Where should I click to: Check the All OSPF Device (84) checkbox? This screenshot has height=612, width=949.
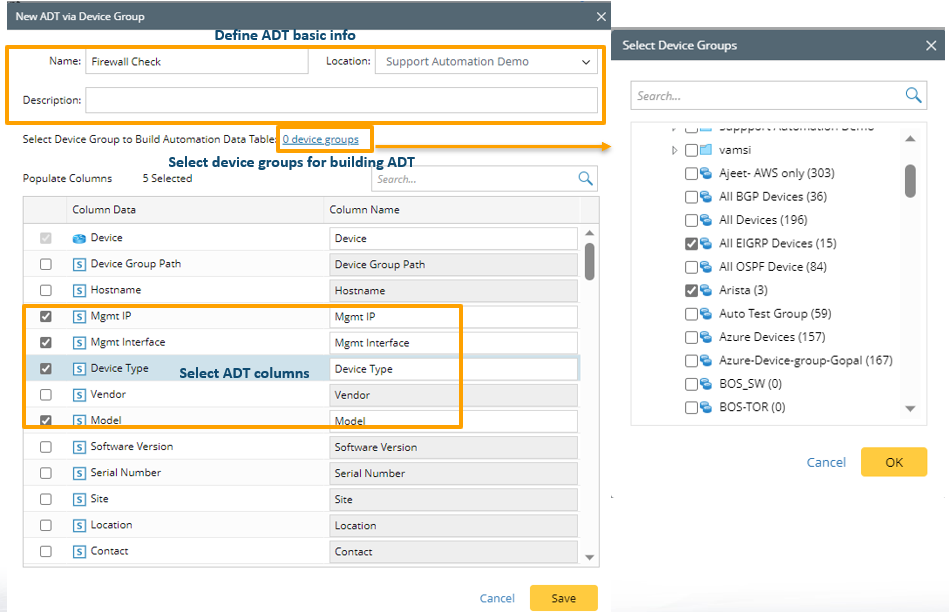(x=692, y=267)
